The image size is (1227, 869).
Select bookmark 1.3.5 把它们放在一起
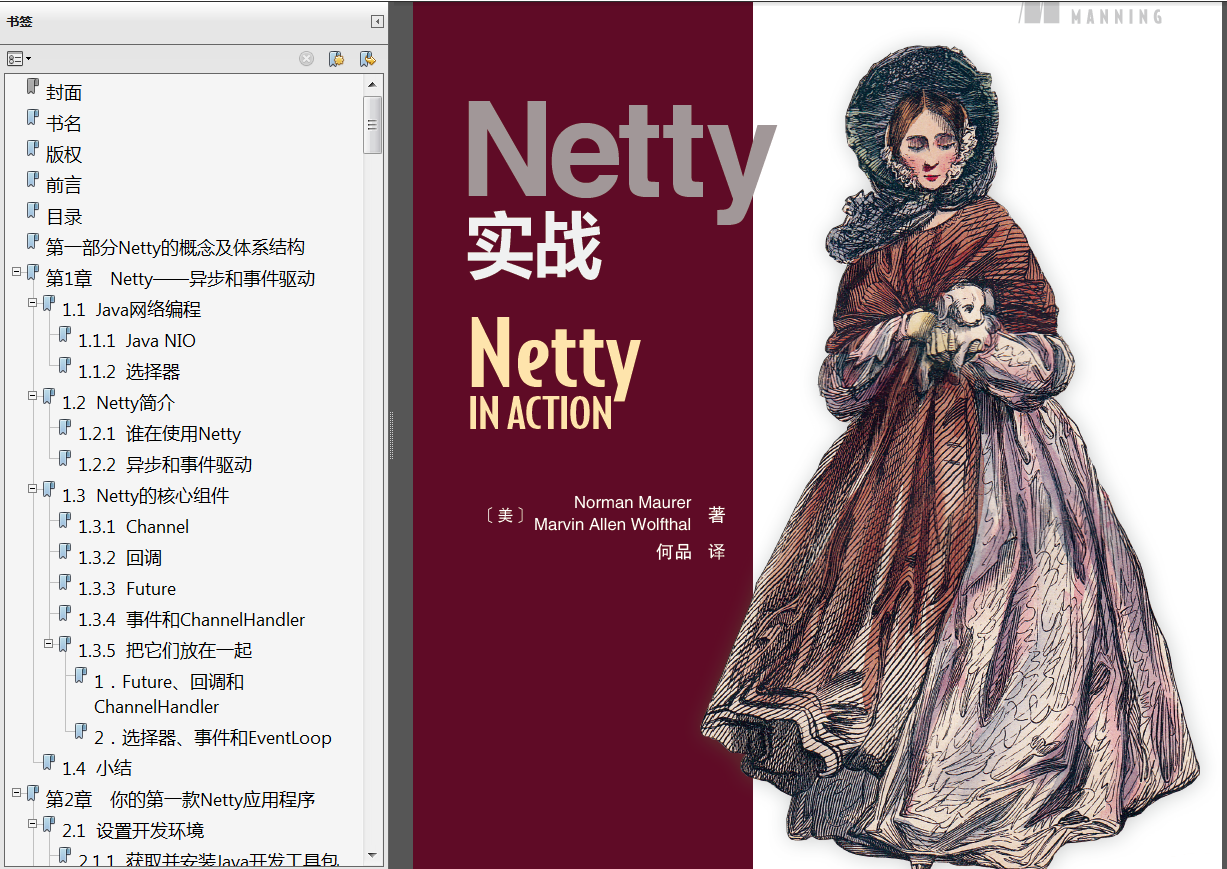pos(165,651)
